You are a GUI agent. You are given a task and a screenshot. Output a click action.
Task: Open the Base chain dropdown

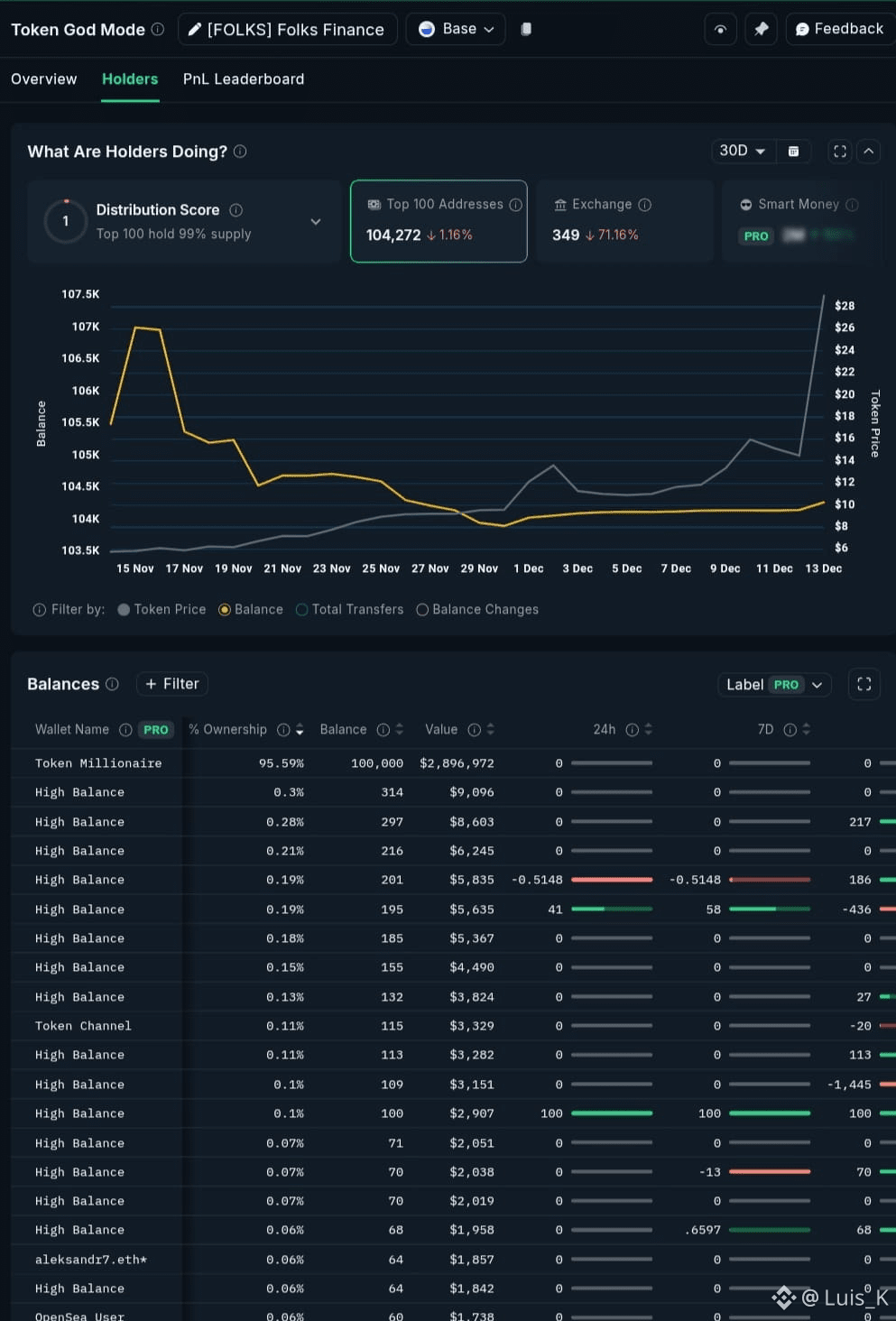456,29
